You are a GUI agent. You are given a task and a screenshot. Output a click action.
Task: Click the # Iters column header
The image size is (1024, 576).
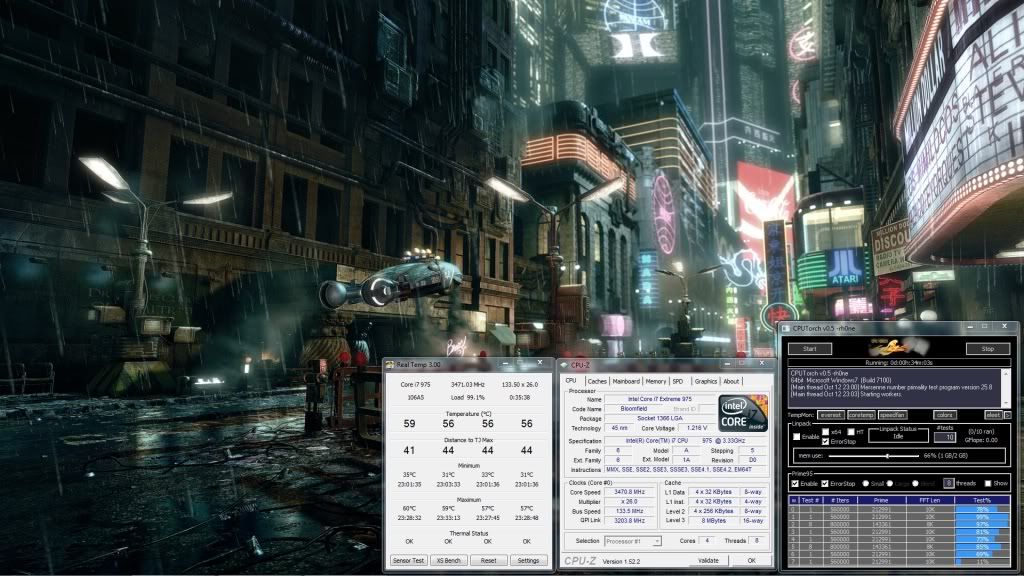click(x=840, y=500)
